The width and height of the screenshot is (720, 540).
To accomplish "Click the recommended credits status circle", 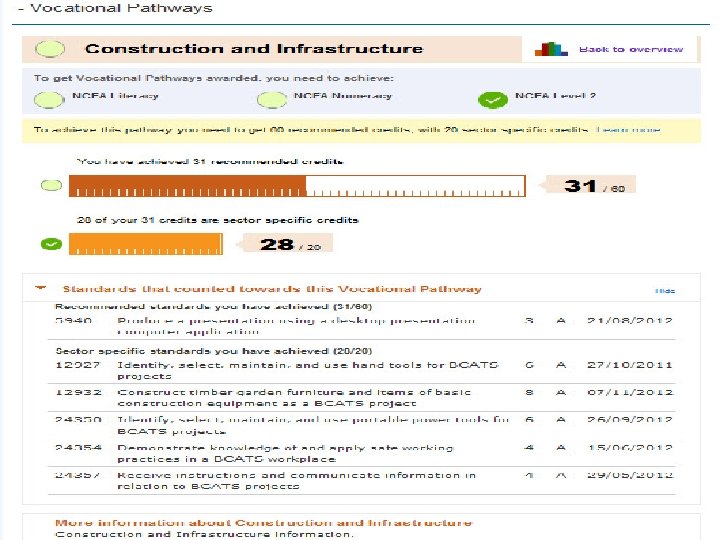I will 51,185.
